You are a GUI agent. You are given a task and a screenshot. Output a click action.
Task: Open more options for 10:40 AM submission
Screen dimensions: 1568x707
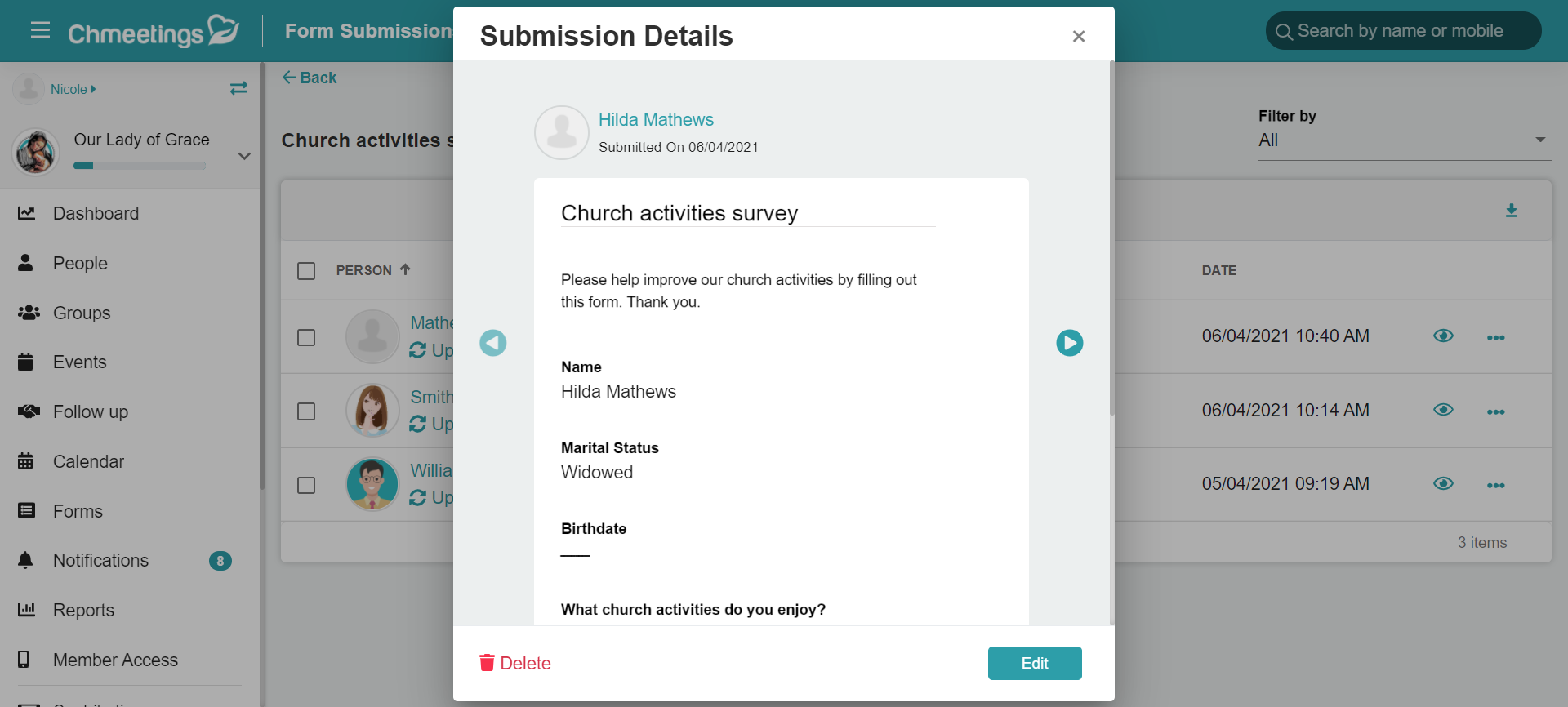pyautogui.click(x=1495, y=338)
